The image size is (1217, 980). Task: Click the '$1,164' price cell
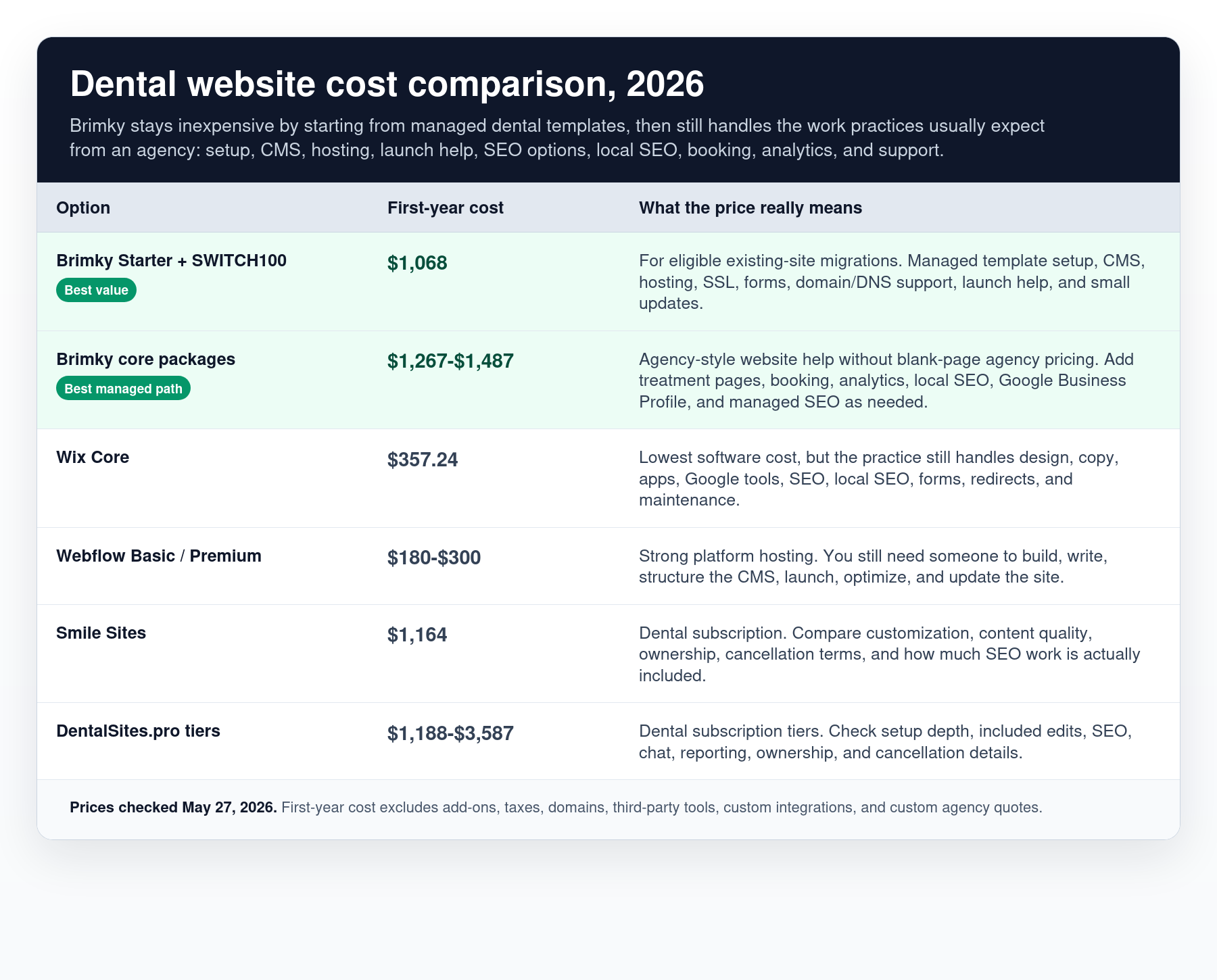pyautogui.click(x=417, y=635)
